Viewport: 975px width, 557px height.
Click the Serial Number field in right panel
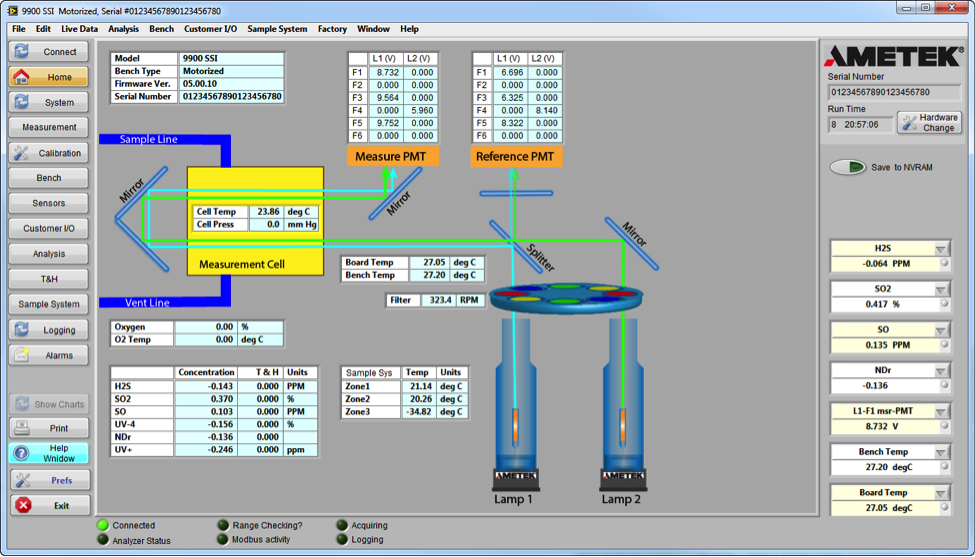coord(894,93)
